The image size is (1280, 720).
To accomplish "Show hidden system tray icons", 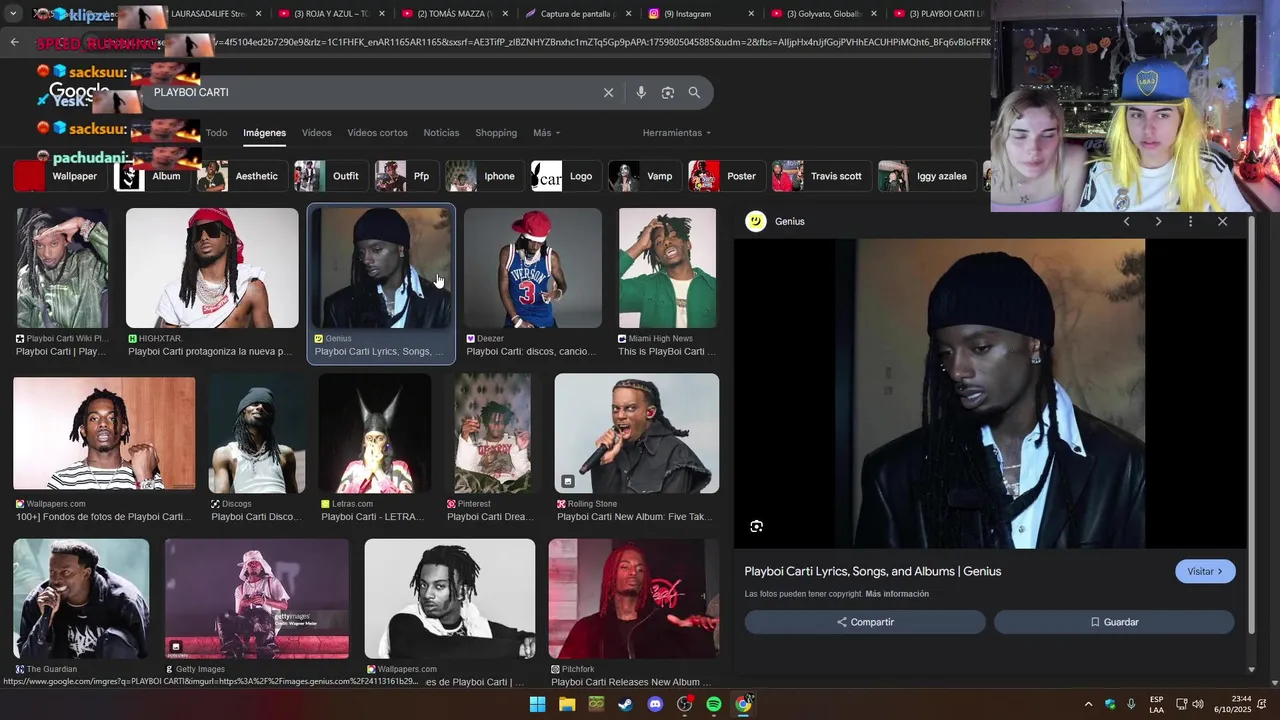I will point(1089,704).
